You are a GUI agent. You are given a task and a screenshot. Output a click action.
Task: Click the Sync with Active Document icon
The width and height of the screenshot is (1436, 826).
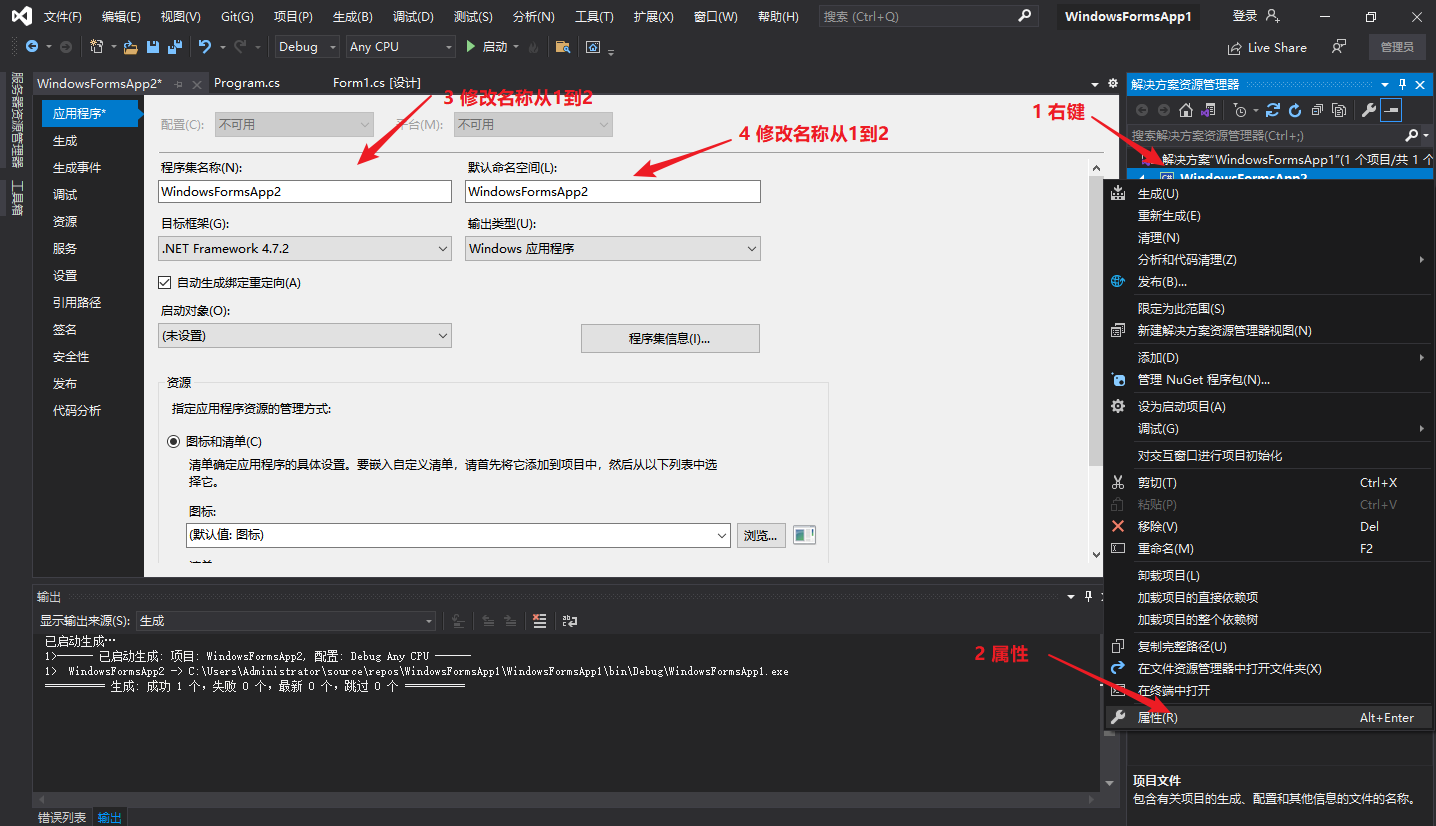tap(1273, 110)
